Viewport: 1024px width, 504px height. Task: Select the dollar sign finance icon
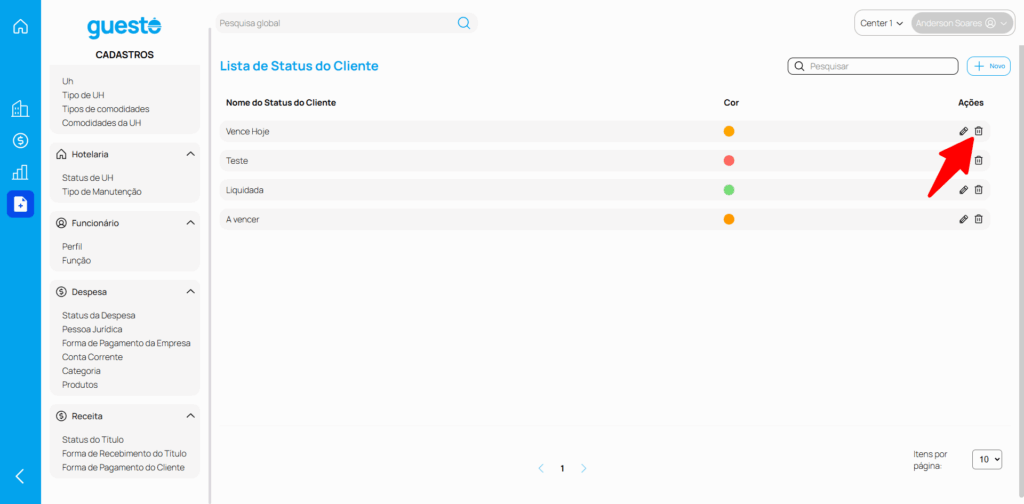[20, 140]
